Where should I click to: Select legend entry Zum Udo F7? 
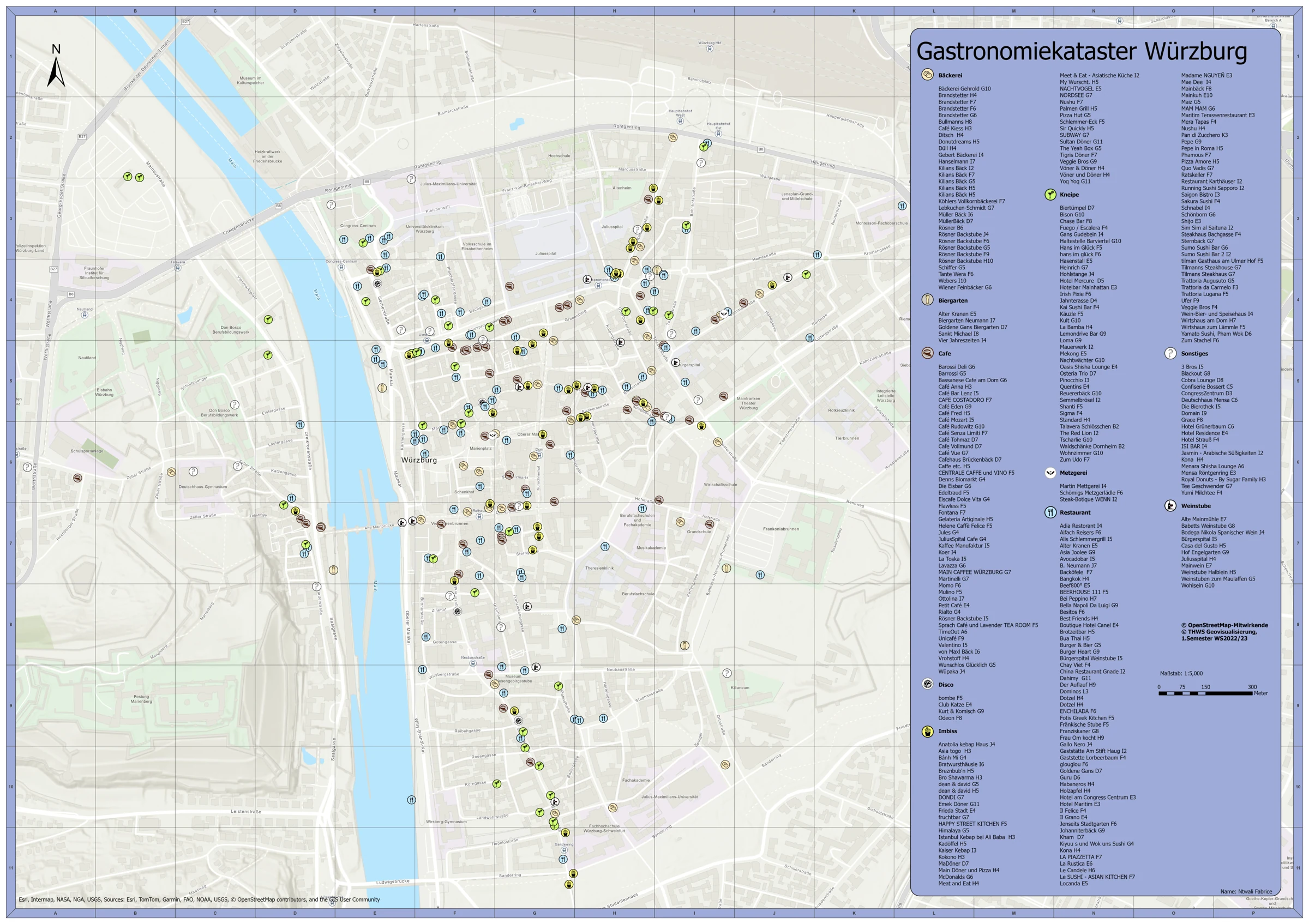click(x=1074, y=460)
